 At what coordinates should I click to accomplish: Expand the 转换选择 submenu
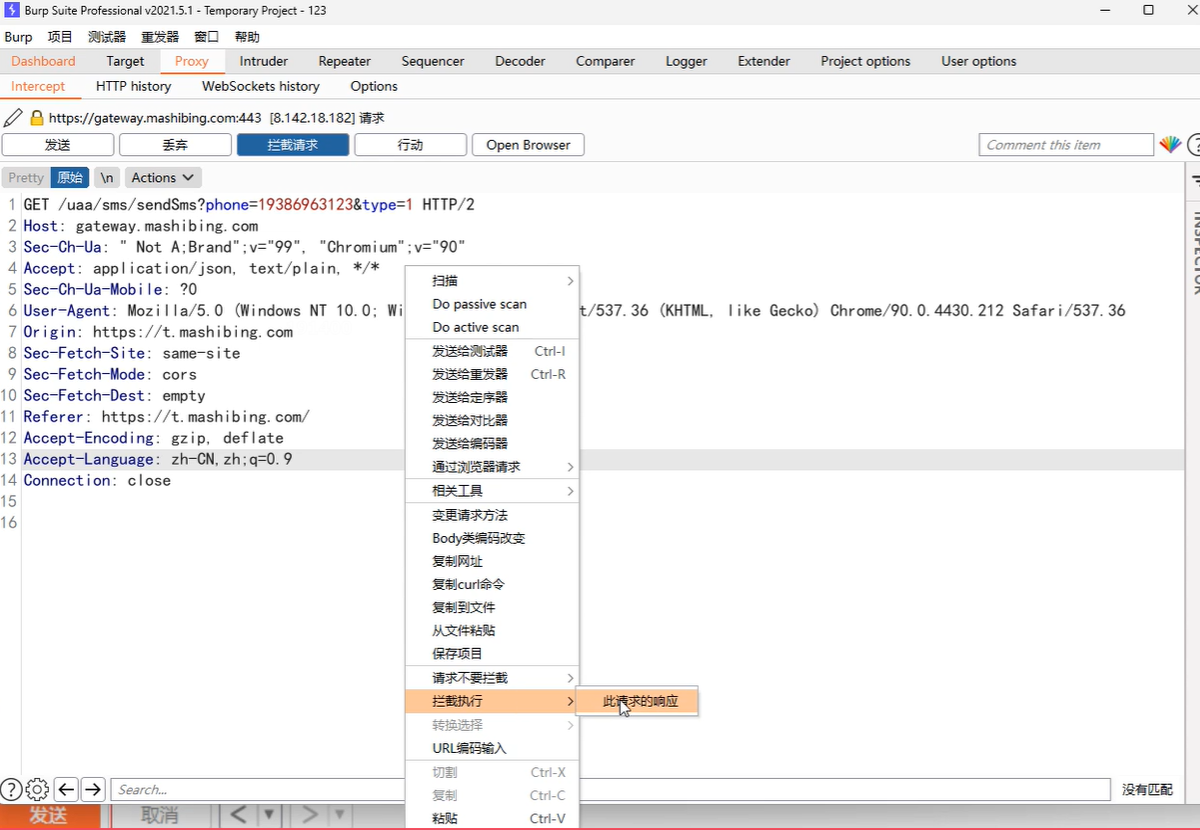[x=492, y=725]
